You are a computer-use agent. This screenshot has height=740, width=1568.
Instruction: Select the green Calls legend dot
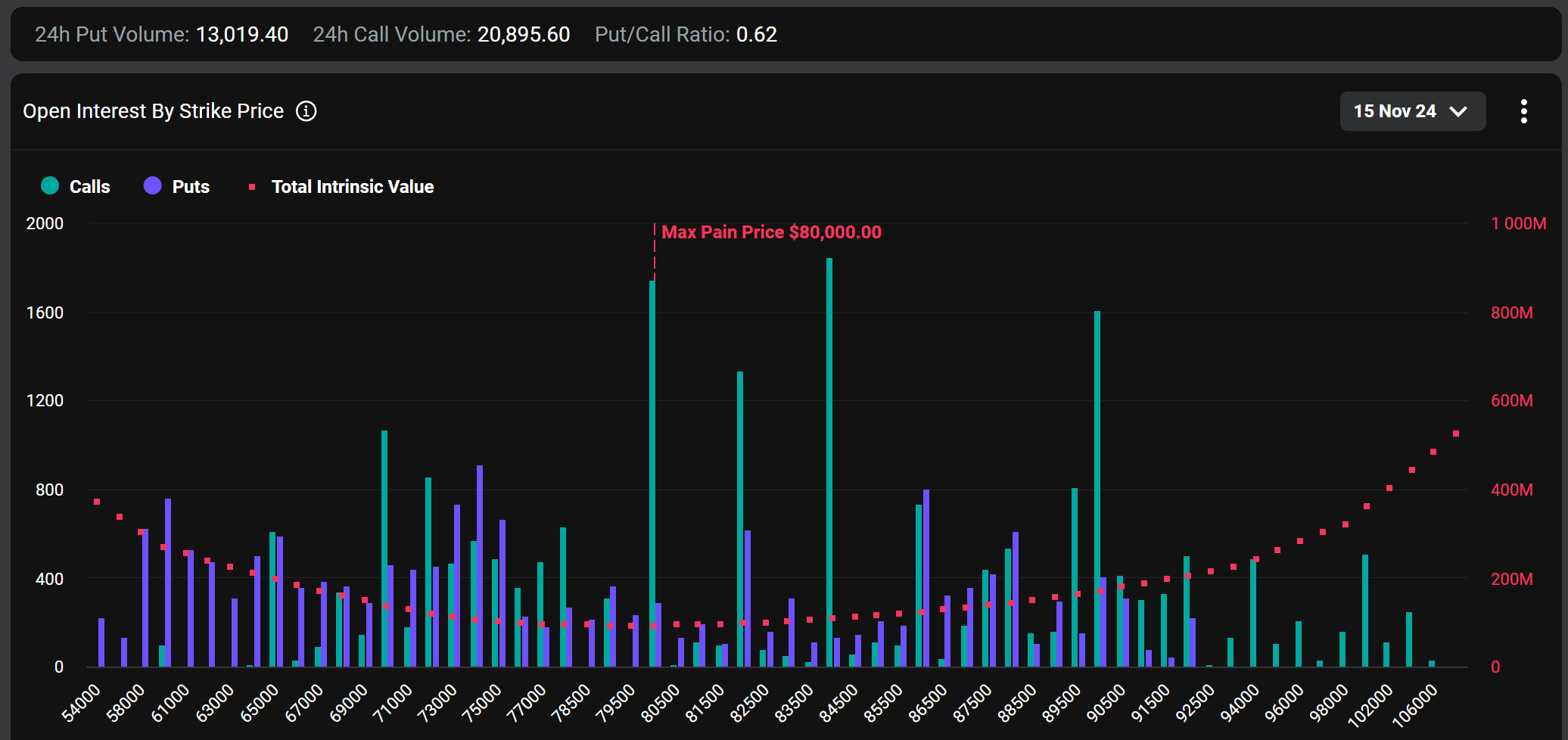[x=50, y=186]
